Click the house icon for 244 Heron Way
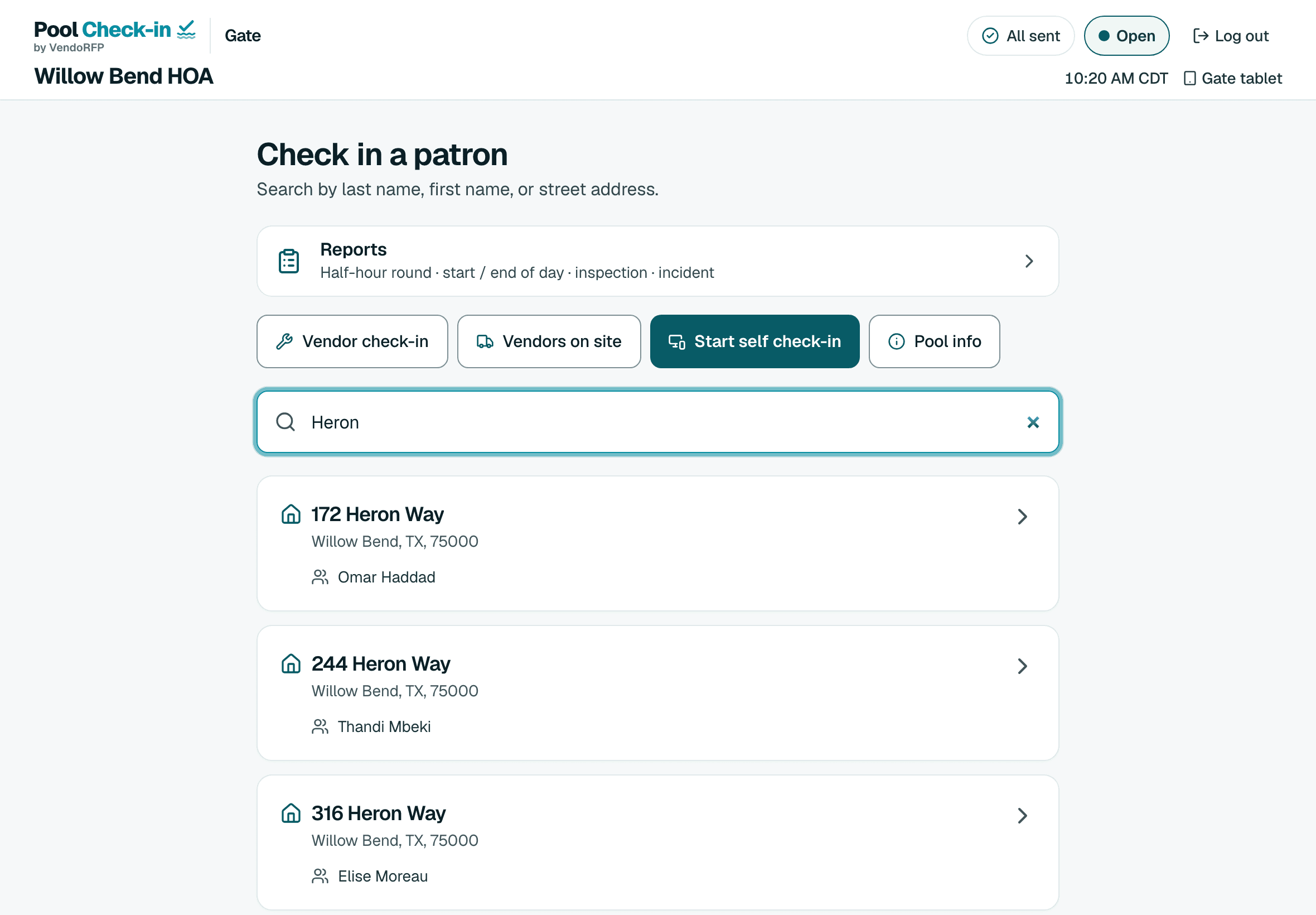Screen dimensions: 1316x915 (x=291, y=664)
